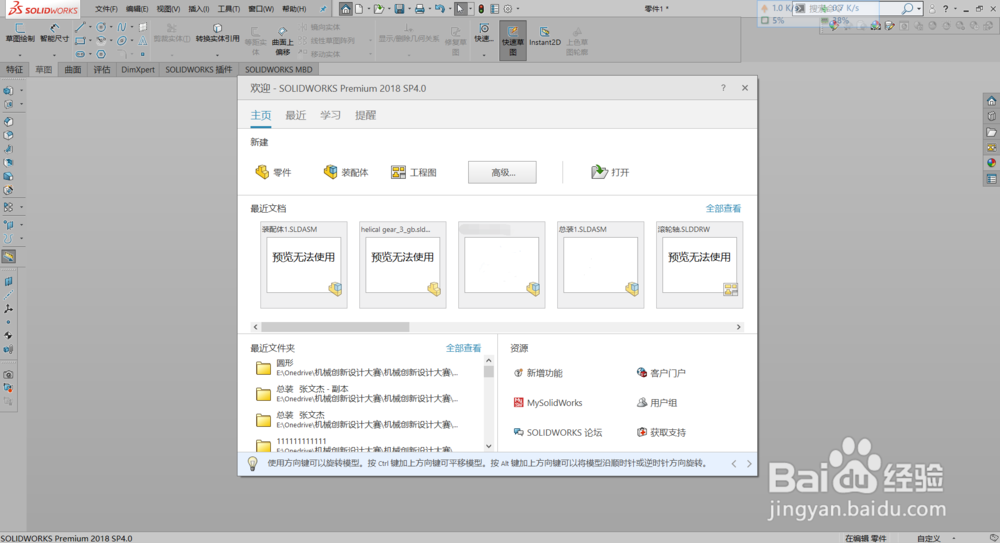Click the pin icon beside the menu bar

pos(323,9)
